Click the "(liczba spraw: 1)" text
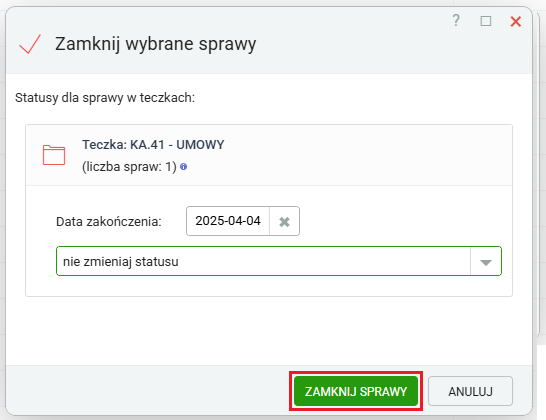 pyautogui.click(x=130, y=167)
